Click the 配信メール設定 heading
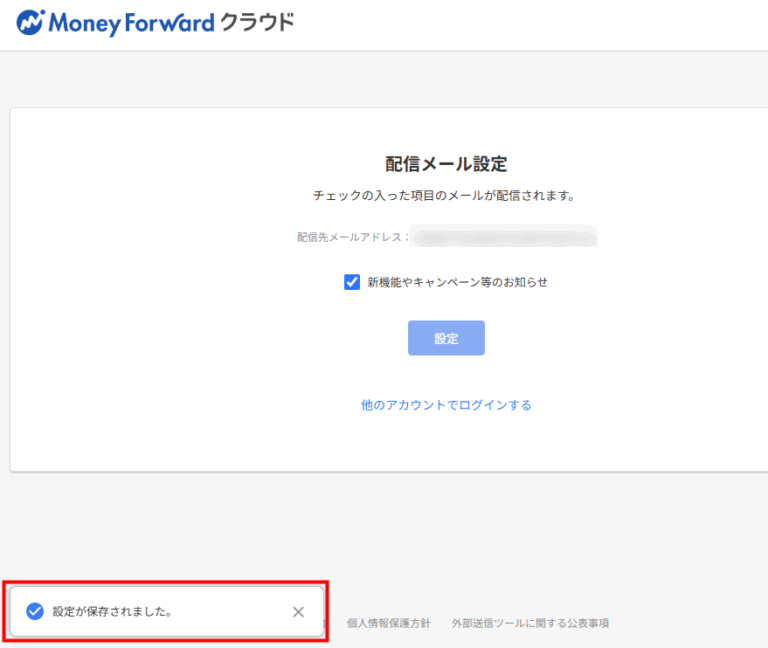The image size is (768, 648). [446, 165]
